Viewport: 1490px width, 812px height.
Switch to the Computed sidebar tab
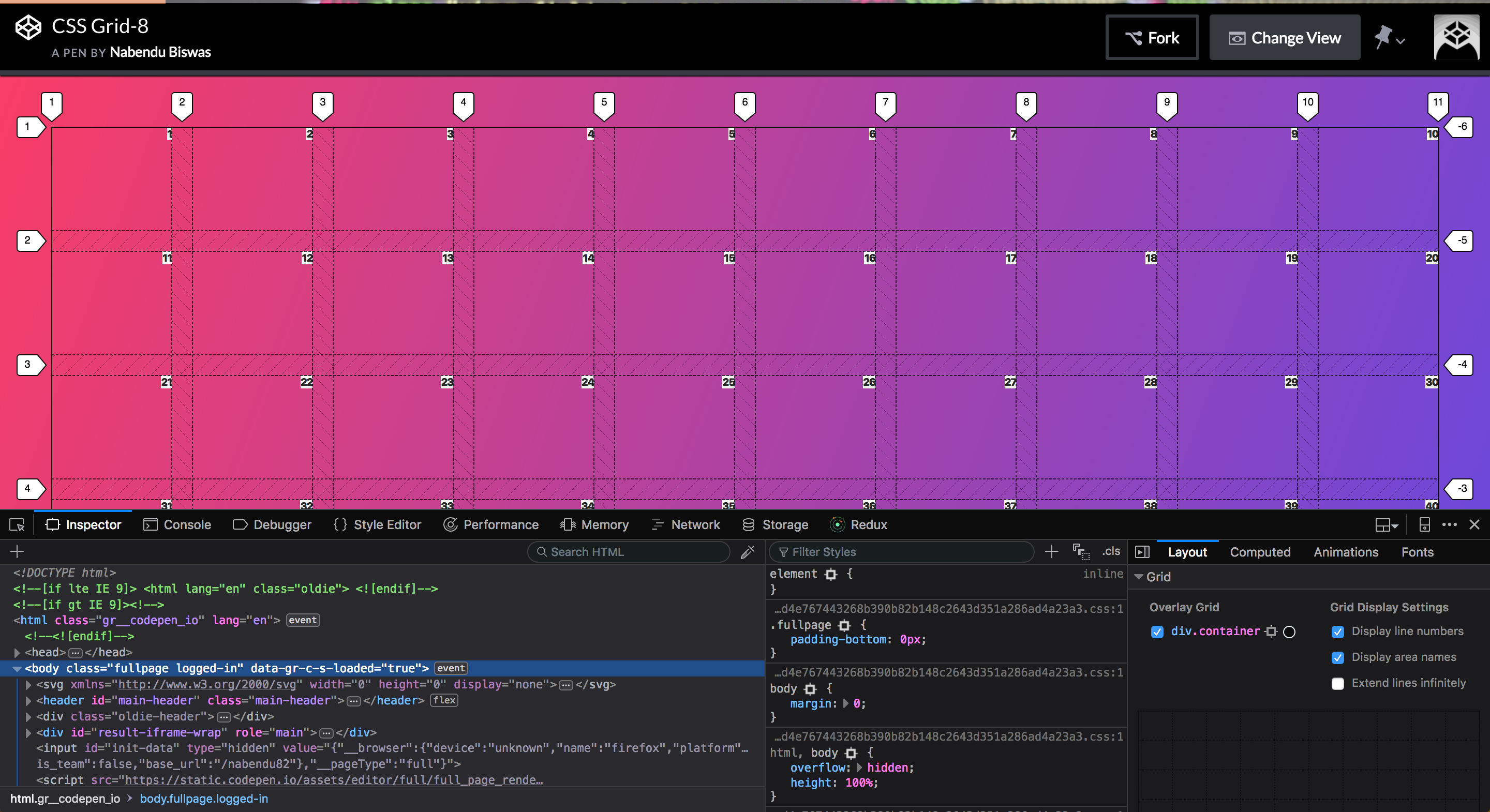(1260, 552)
